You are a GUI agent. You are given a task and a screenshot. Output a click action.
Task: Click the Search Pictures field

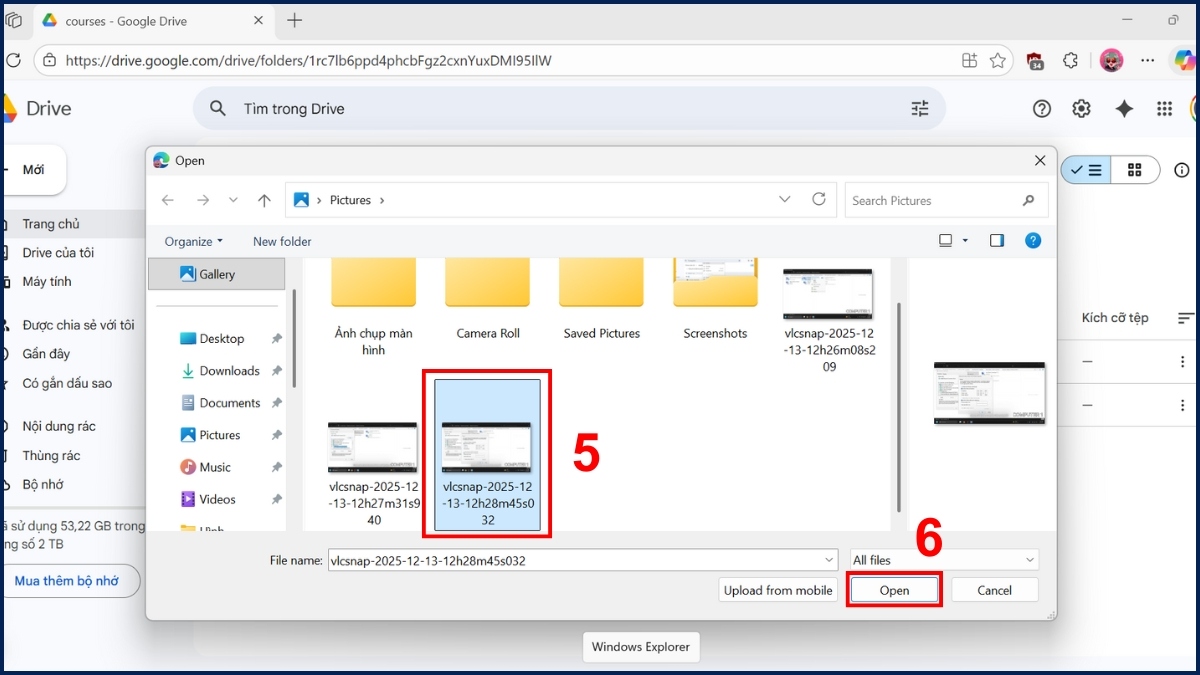(946, 200)
